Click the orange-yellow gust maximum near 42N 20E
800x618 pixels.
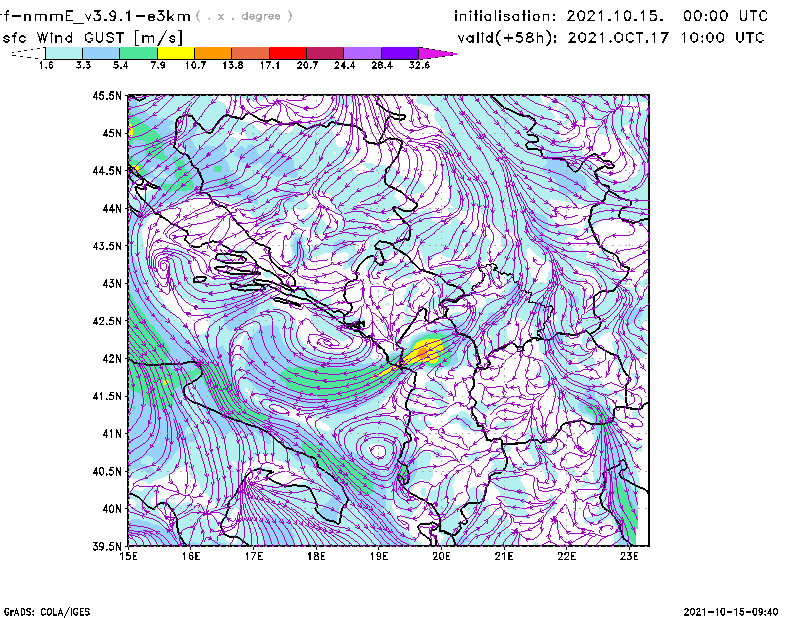pos(424,351)
